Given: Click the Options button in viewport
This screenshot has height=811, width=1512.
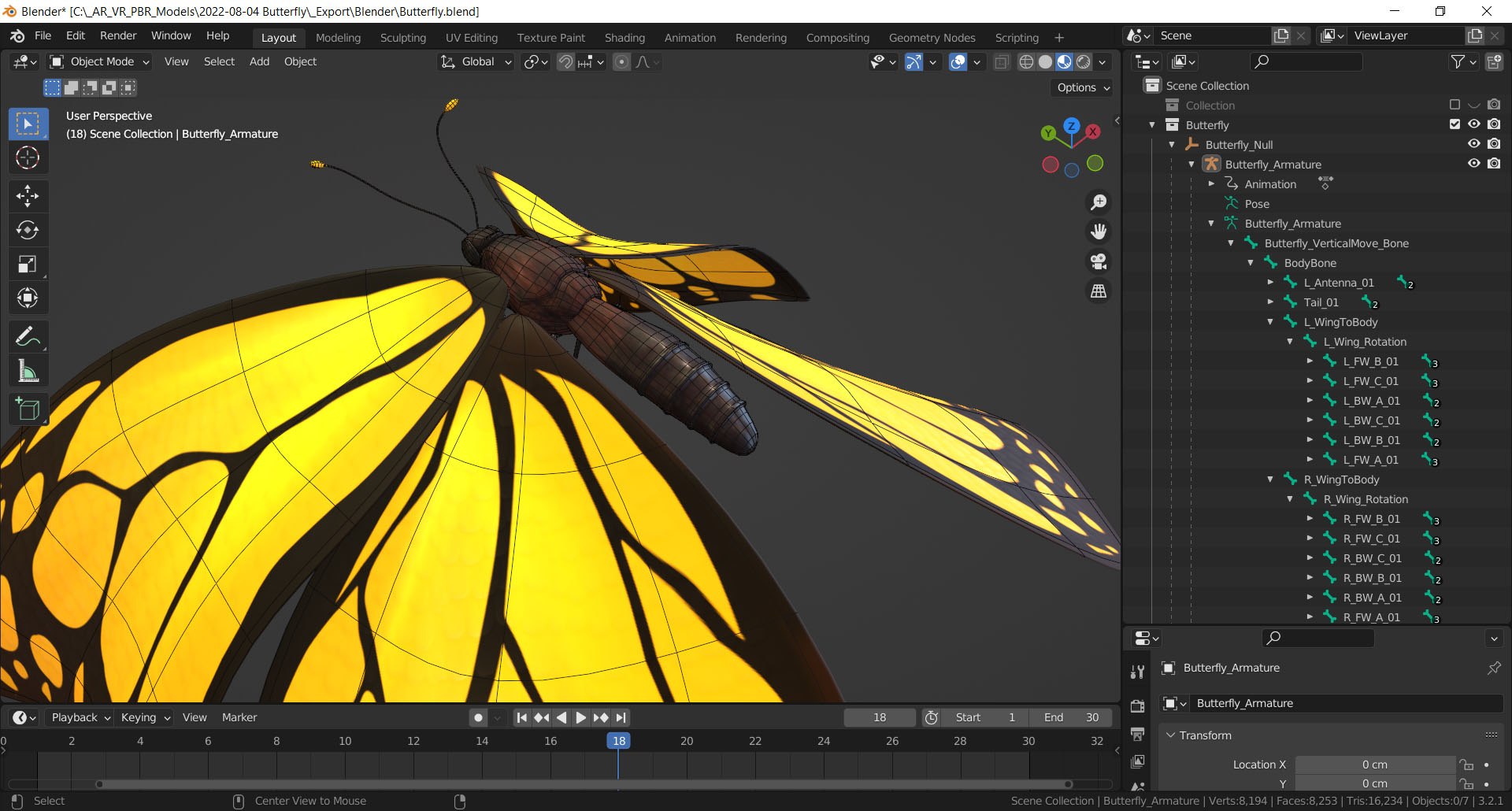Looking at the screenshot, I should point(1083,87).
